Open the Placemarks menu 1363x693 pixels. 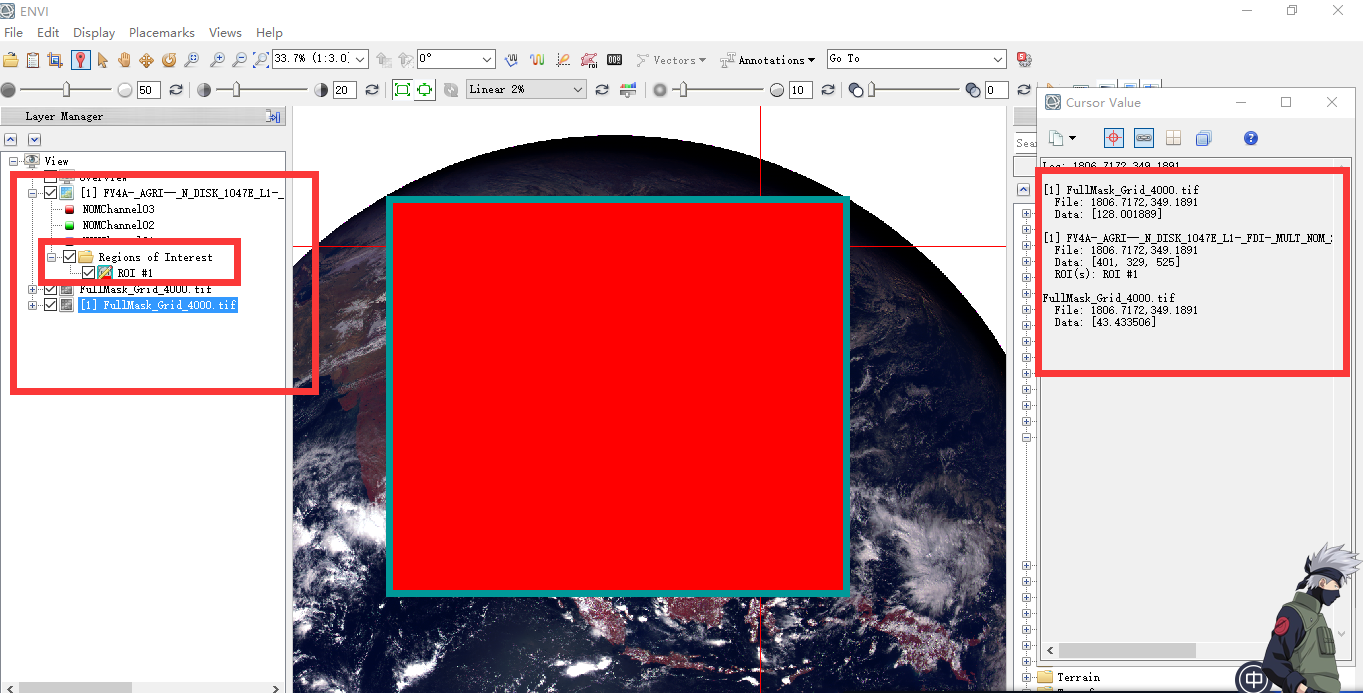(x=162, y=33)
